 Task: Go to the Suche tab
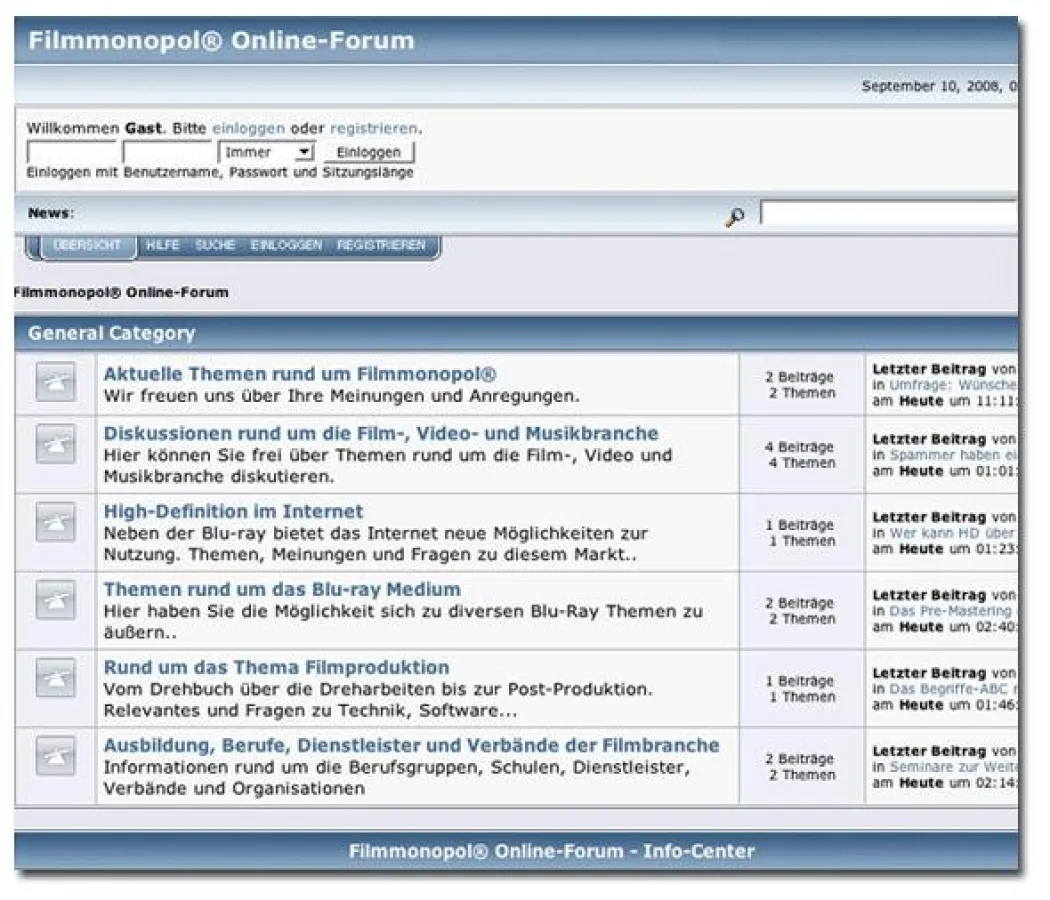click(214, 245)
